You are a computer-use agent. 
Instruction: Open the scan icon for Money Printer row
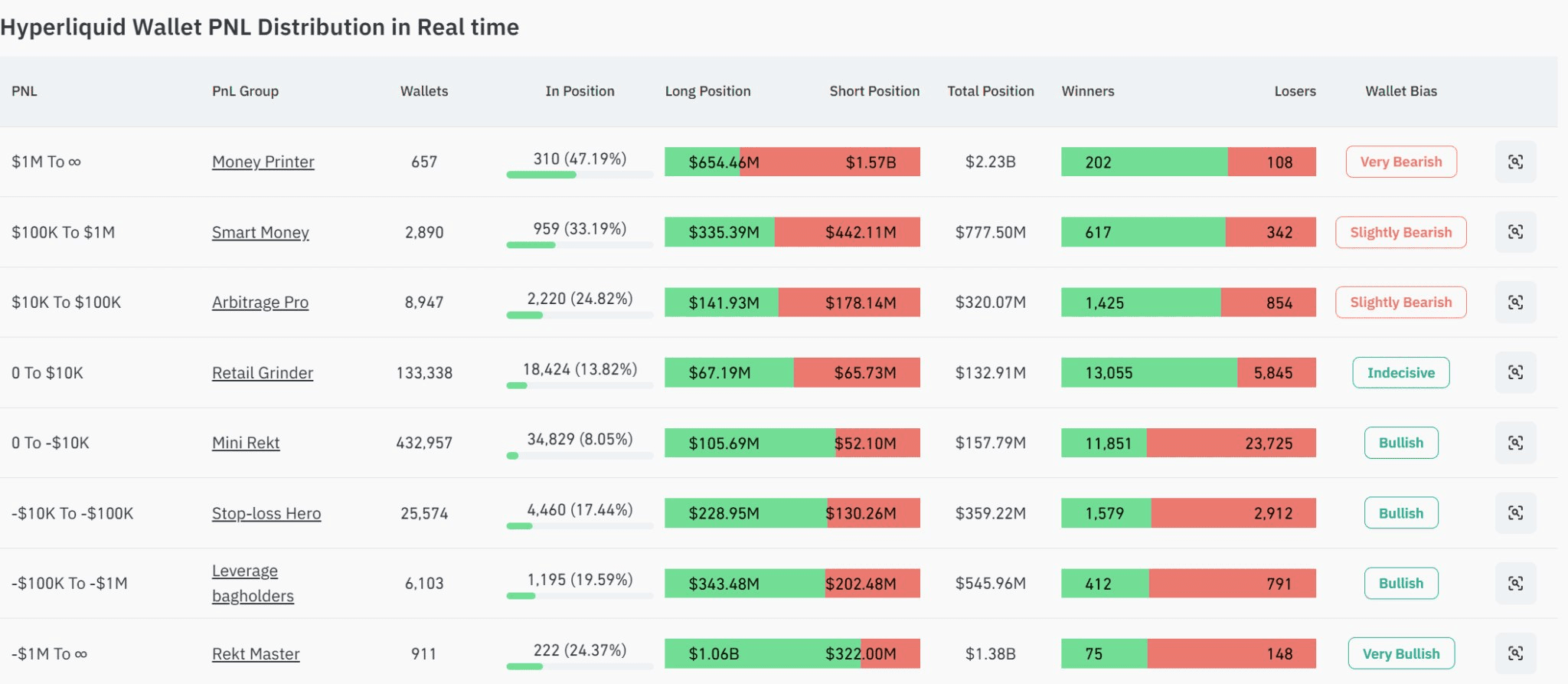[1515, 162]
